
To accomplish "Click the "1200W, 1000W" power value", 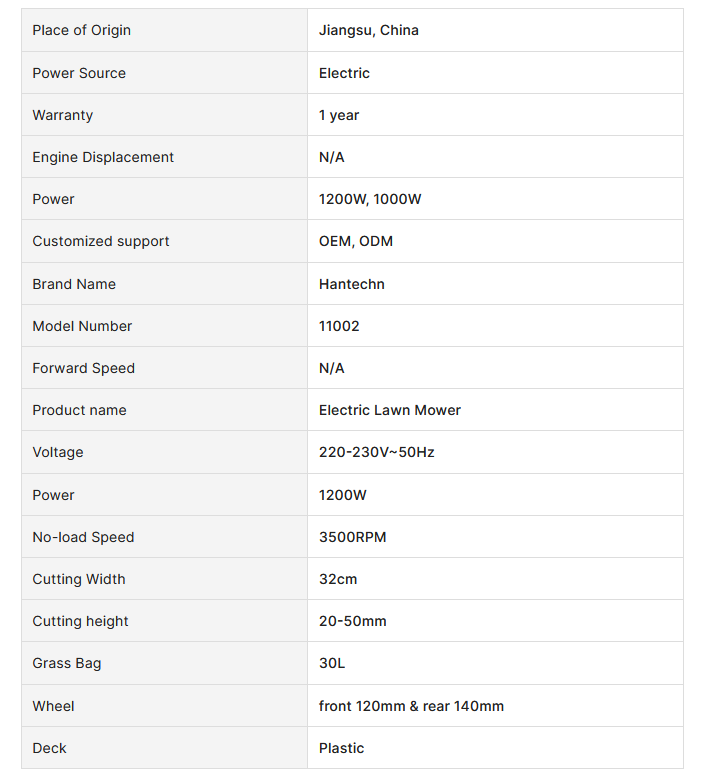I will click(370, 199).
